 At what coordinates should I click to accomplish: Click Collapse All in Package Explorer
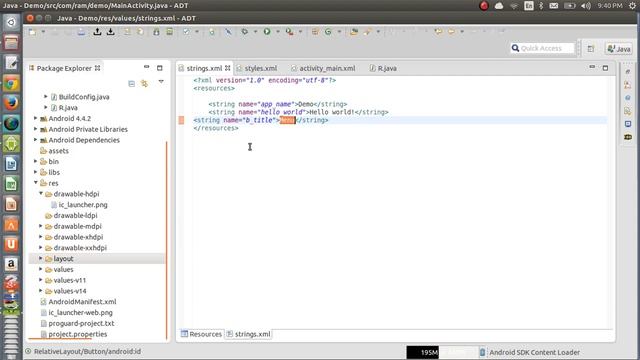coord(131,84)
